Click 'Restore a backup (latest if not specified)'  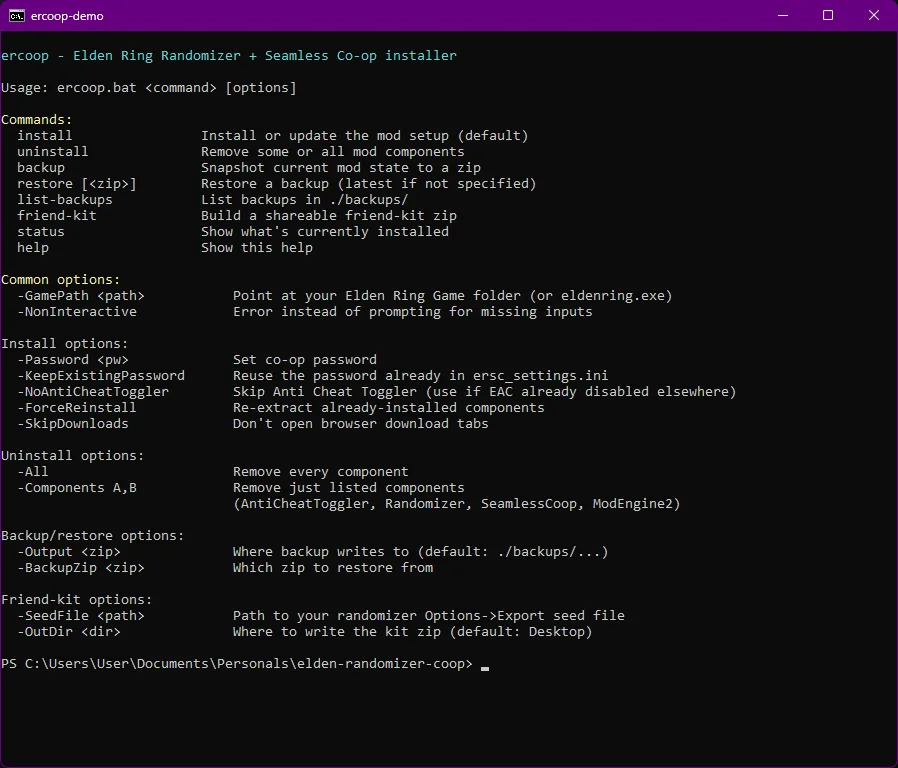[x=368, y=184]
